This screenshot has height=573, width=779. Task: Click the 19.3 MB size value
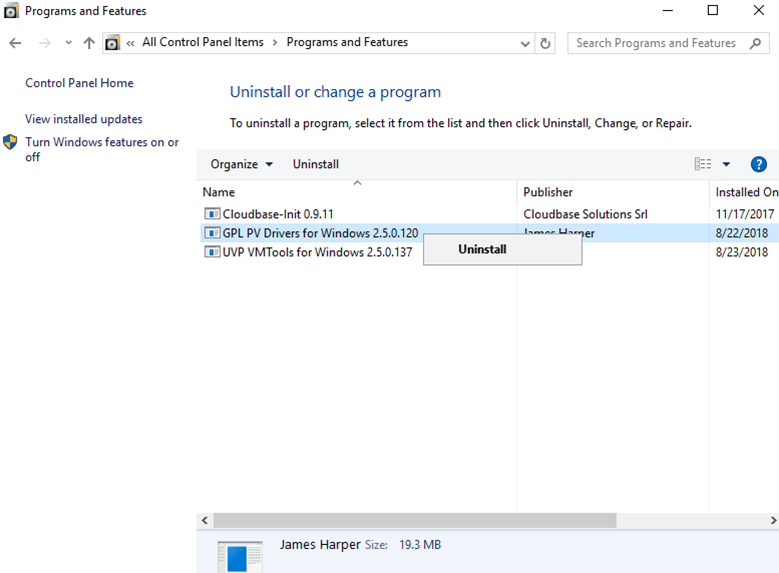click(x=420, y=545)
